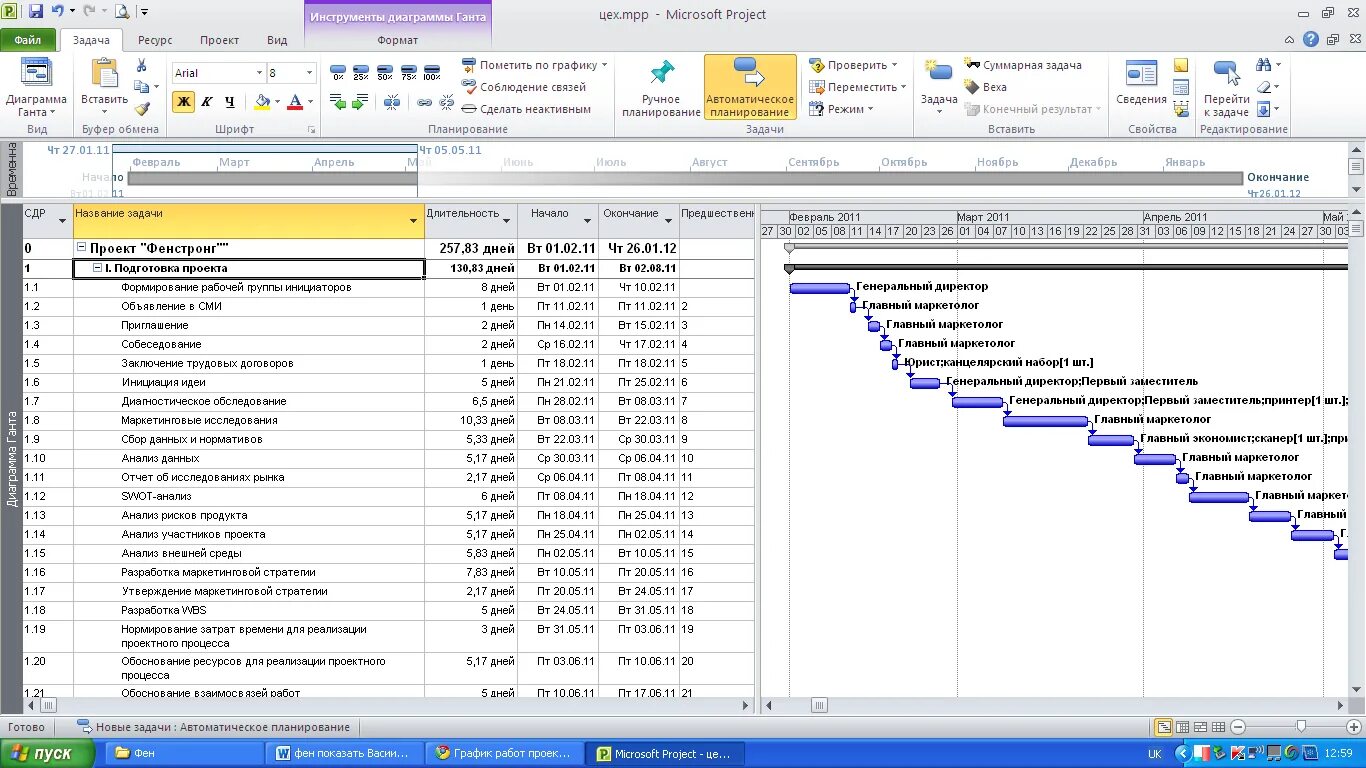Open the font size 8 dropdown

click(309, 73)
